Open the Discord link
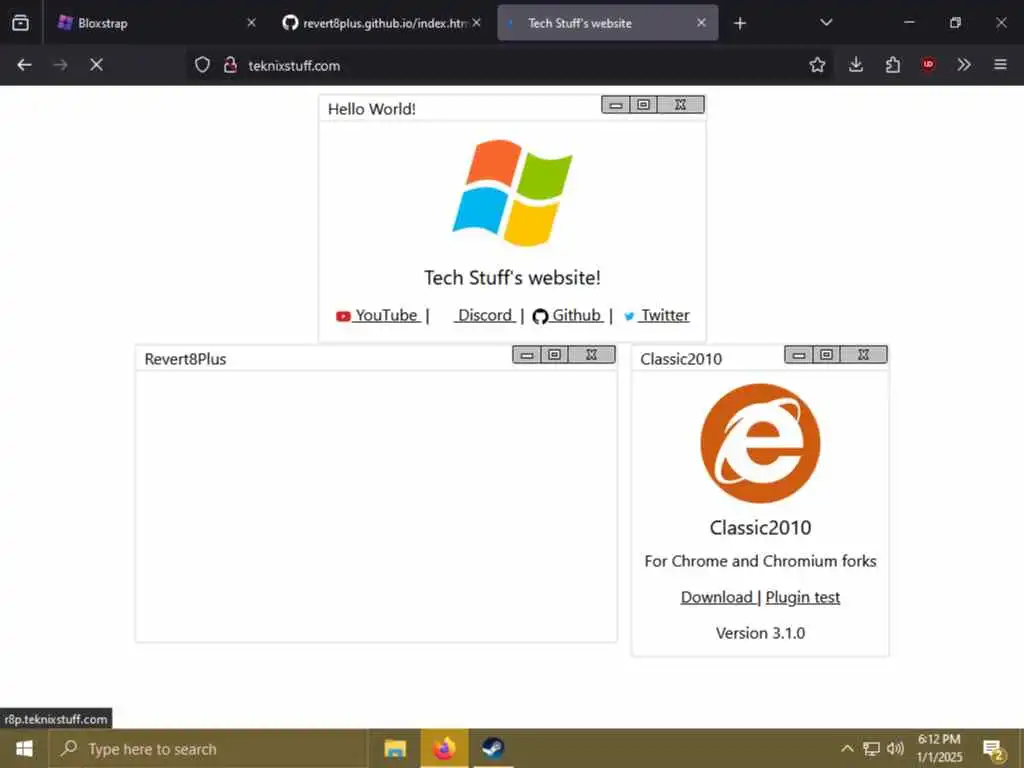This screenshot has width=1024, height=768. [485, 315]
